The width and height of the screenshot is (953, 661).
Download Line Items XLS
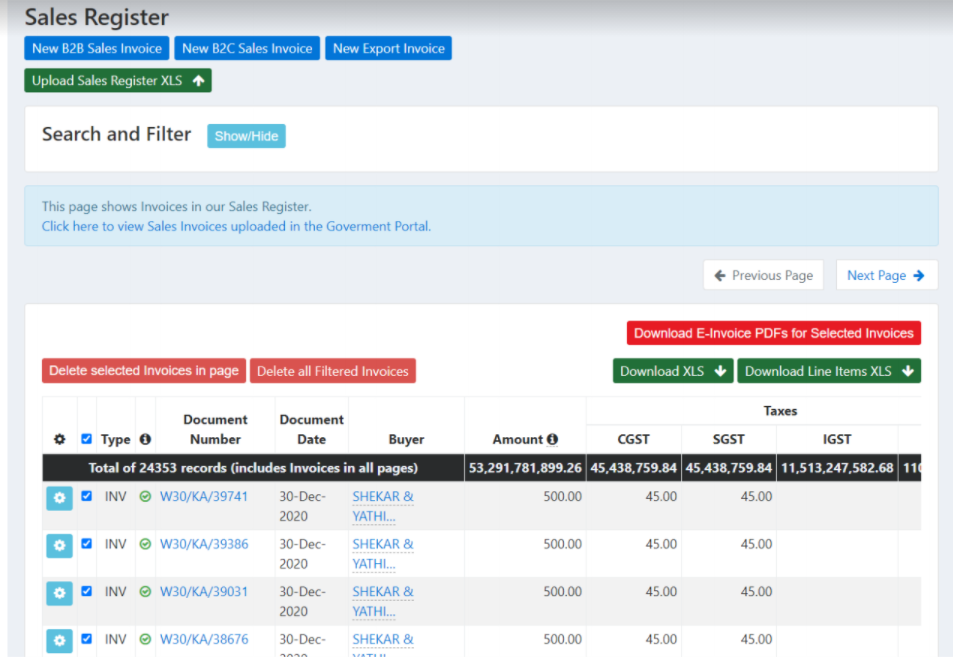(829, 371)
